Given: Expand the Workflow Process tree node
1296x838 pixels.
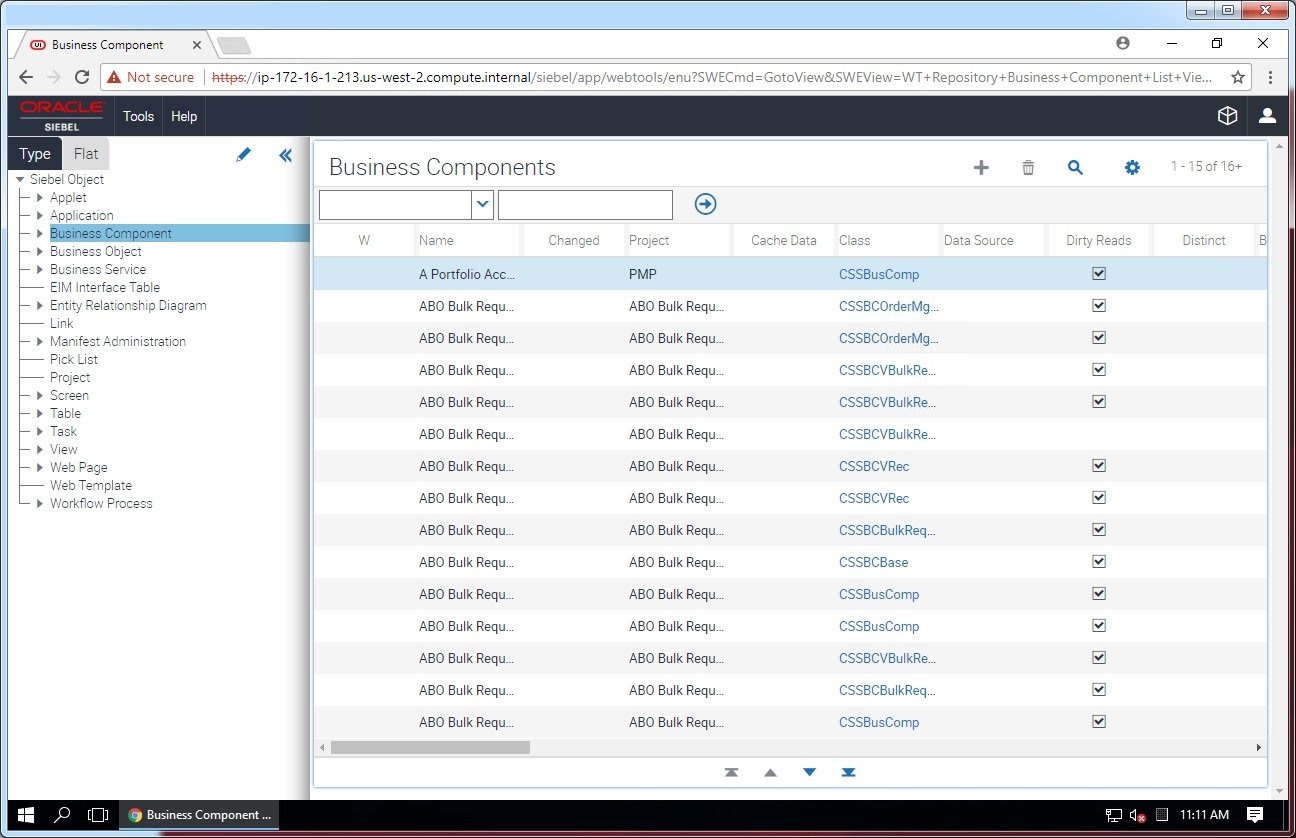Looking at the screenshot, I should (40, 504).
